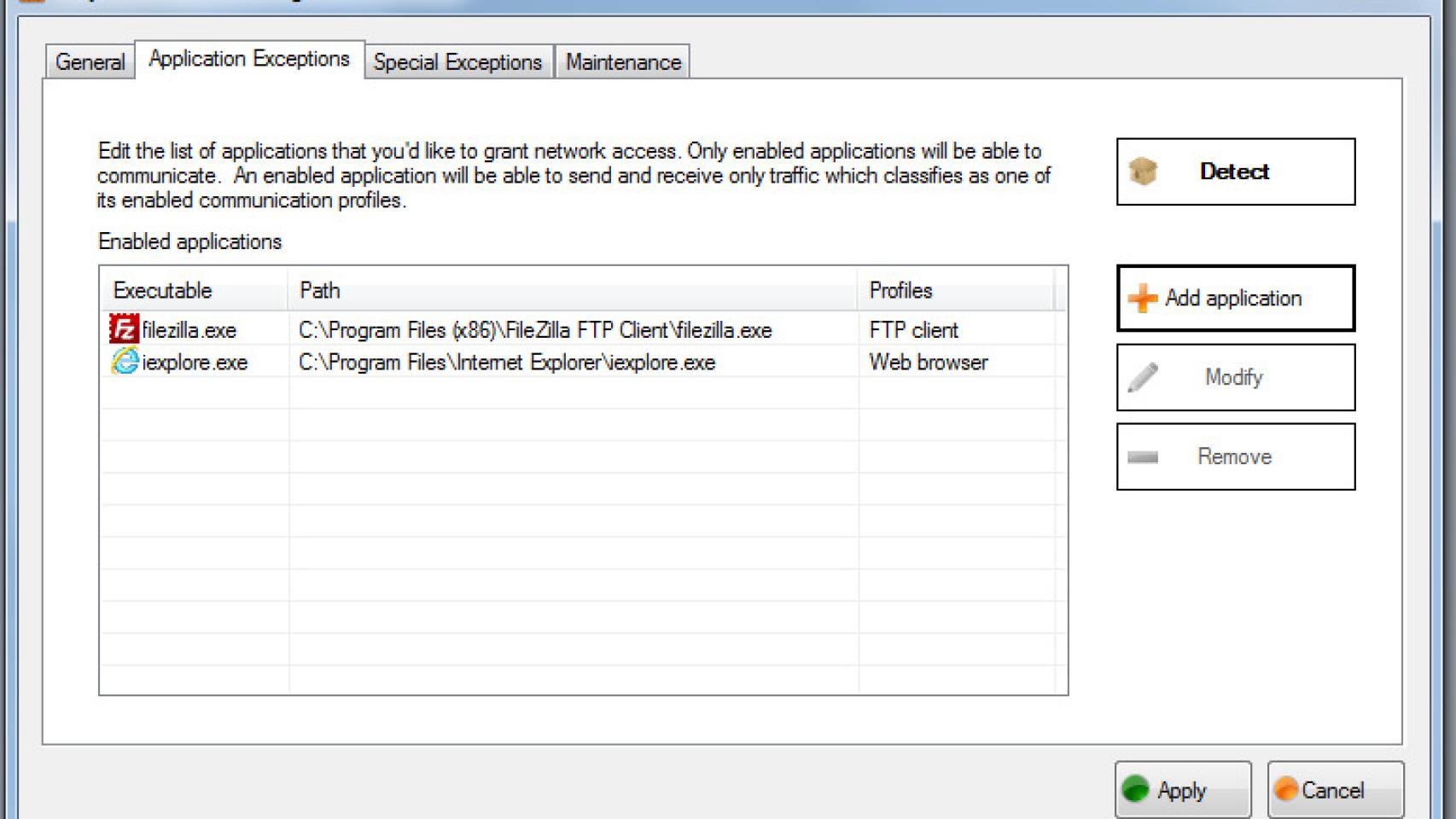
Task: Click an empty row in the applications list
Action: click(572, 520)
